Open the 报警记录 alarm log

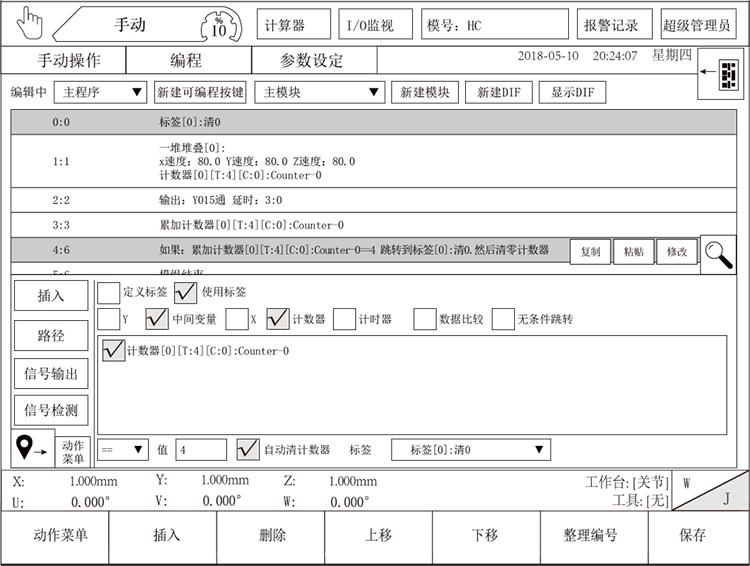612,25
